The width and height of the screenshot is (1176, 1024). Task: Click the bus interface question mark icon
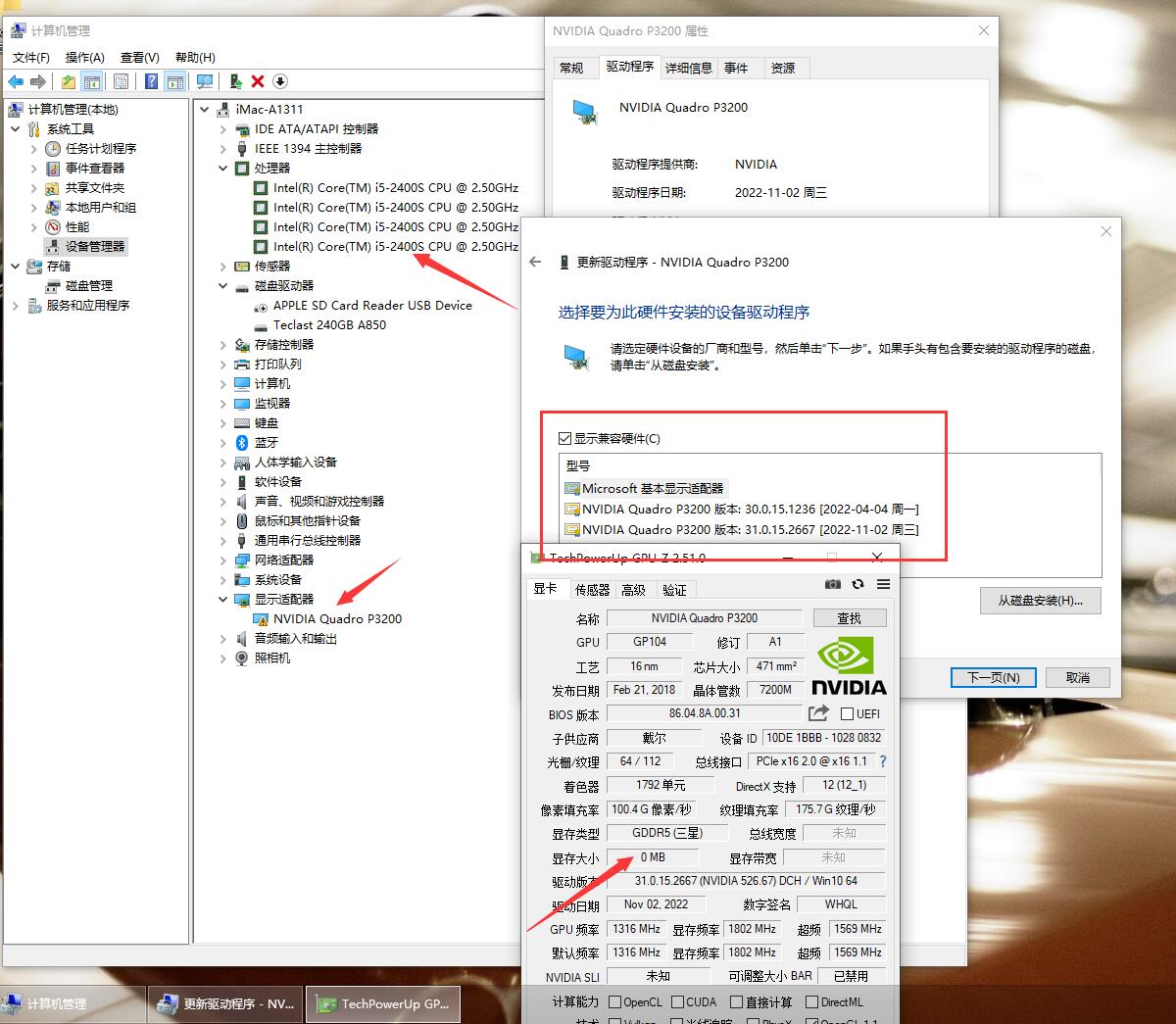point(883,760)
